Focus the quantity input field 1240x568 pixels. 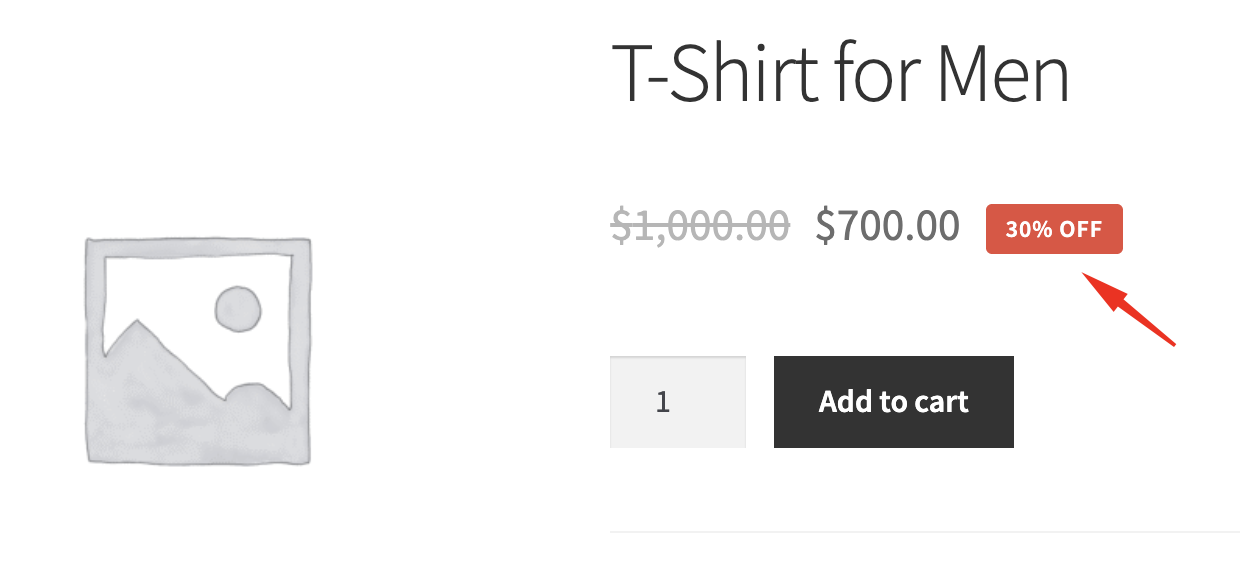coord(678,402)
